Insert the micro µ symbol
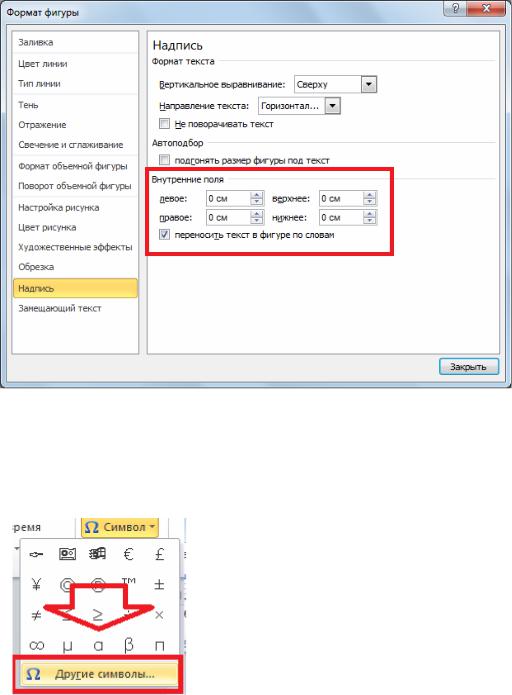This screenshot has width=512, height=695. click(67, 645)
